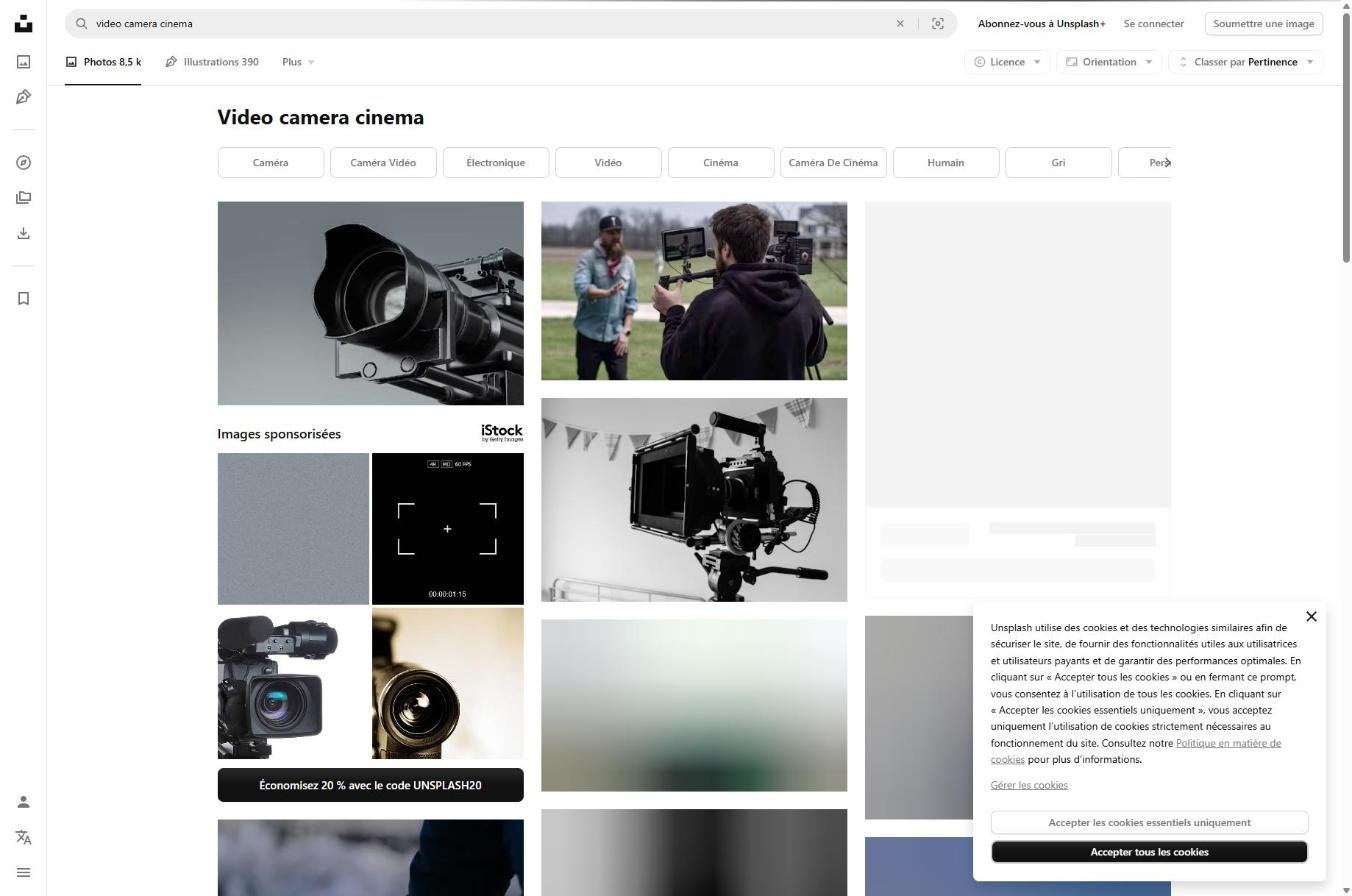Image resolution: width=1352 pixels, height=896 pixels.
Task: Open the hamburger menu at bottom left
Action: [23, 873]
